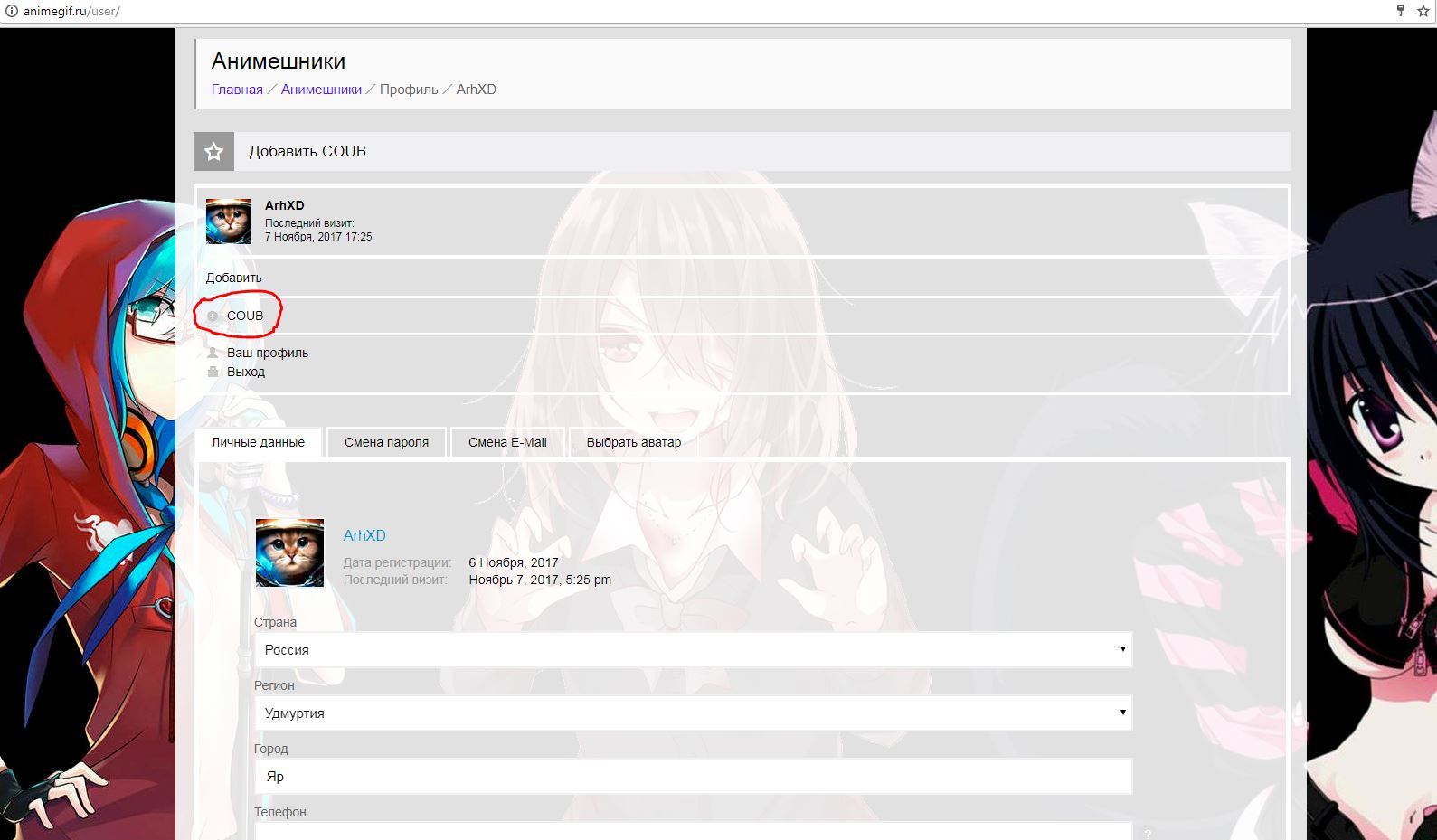
Task: Click the Город input field containing Яр
Action: pyautogui.click(x=693, y=777)
